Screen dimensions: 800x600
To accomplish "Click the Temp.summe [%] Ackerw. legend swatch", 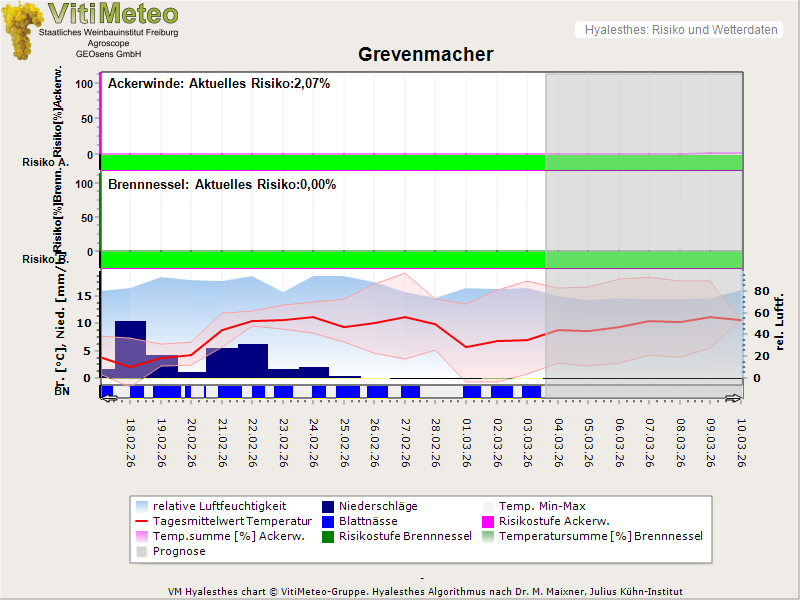I will (140, 536).
